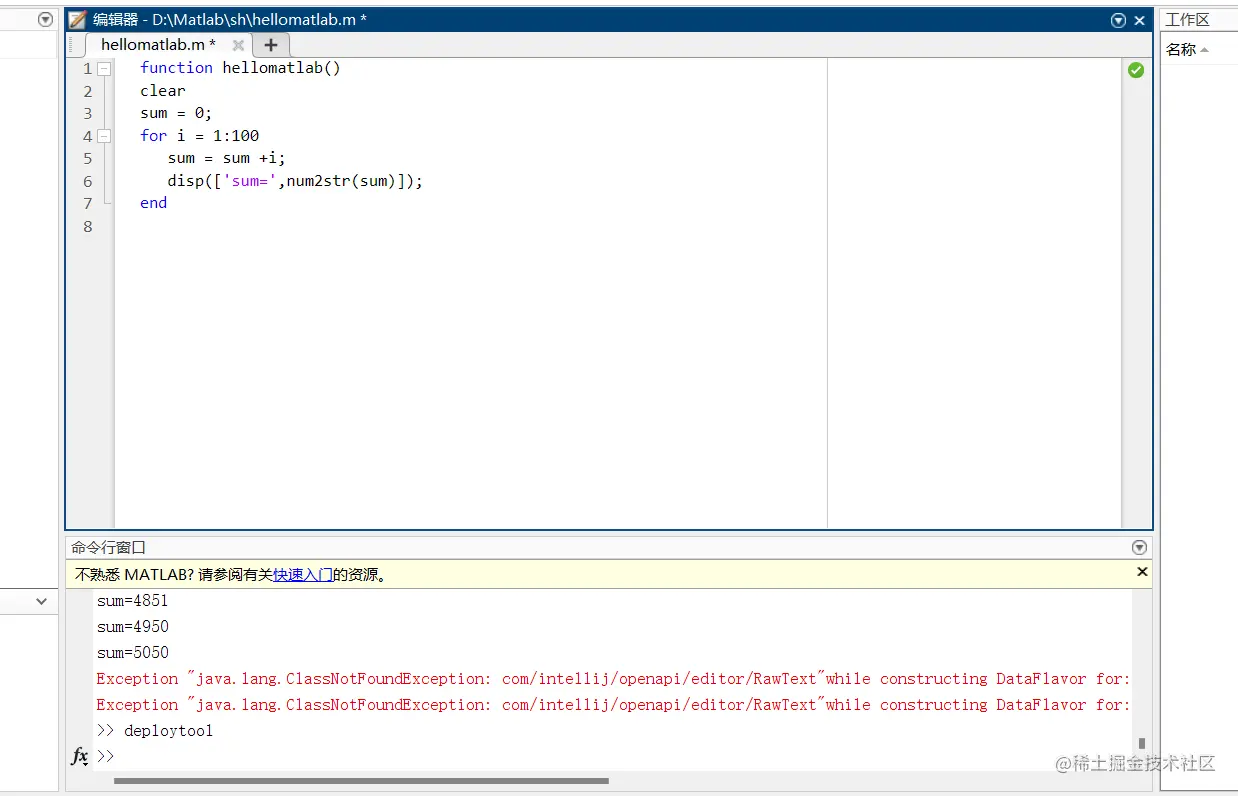This screenshot has height=796, width=1238.
Task: Open the command window actions menu
Action: click(1139, 547)
